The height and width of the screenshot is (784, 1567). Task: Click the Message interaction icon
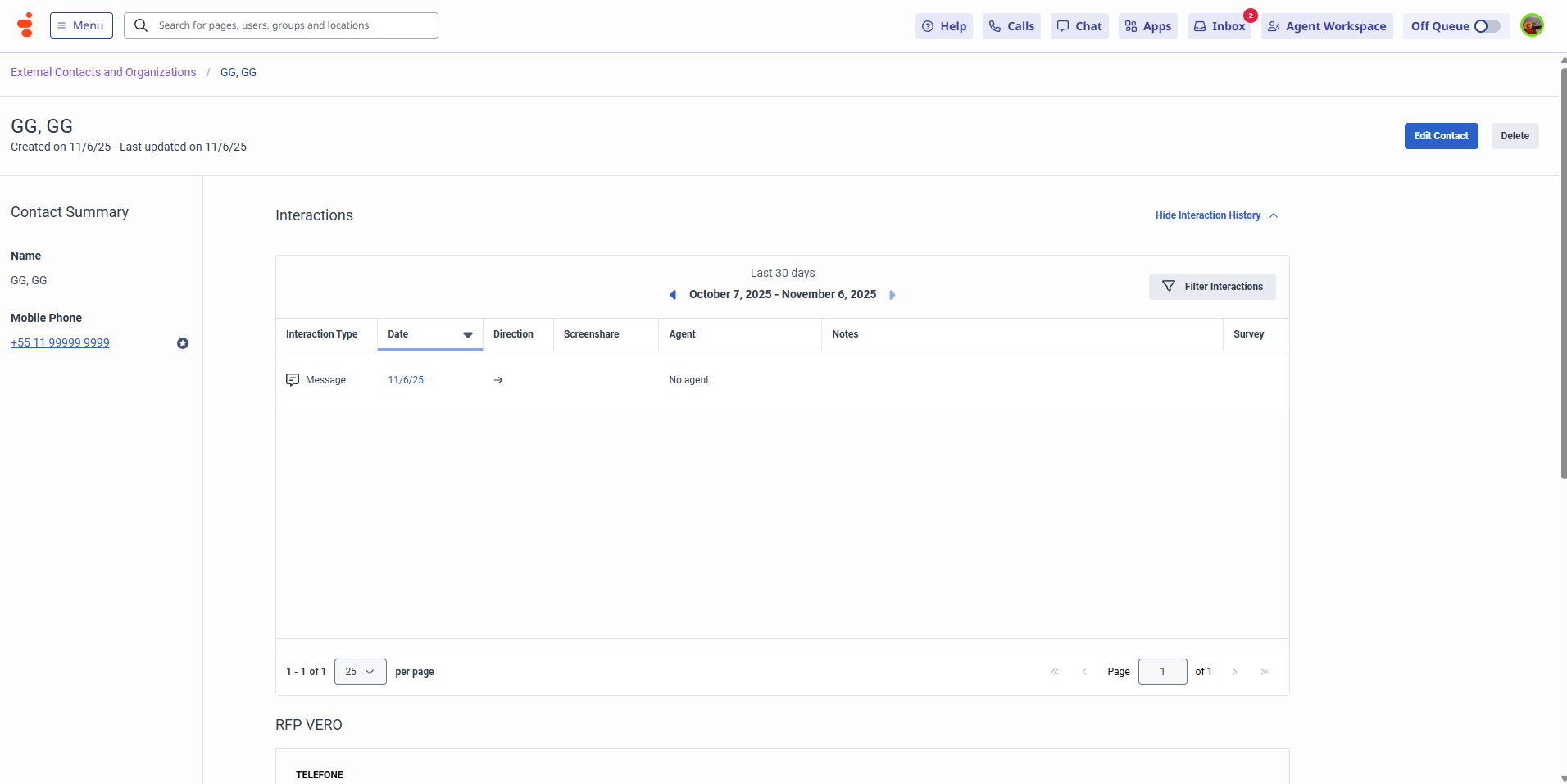[293, 380]
